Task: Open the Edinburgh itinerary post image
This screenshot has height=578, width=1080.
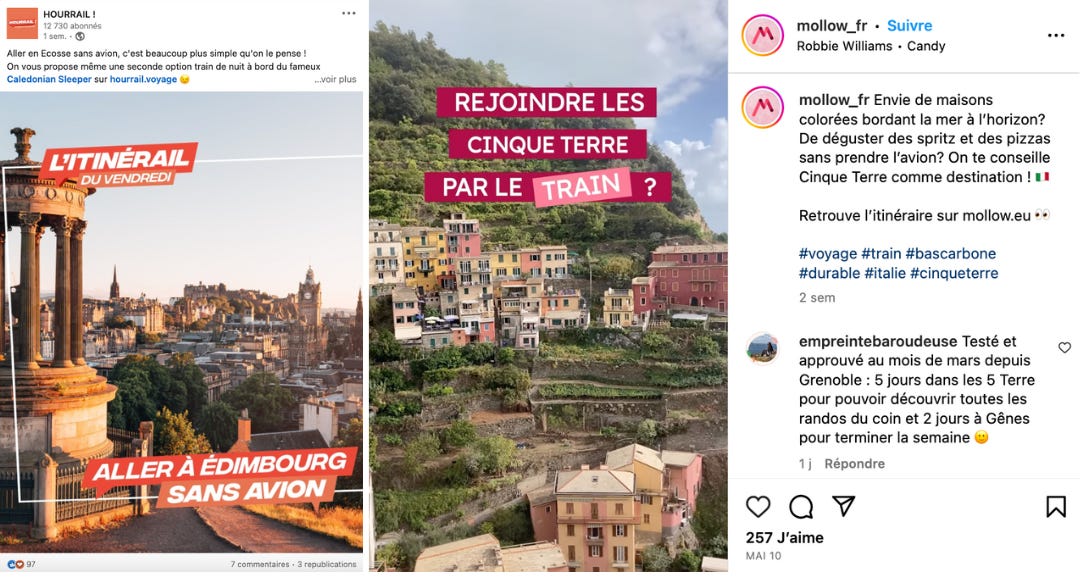Action: point(181,322)
